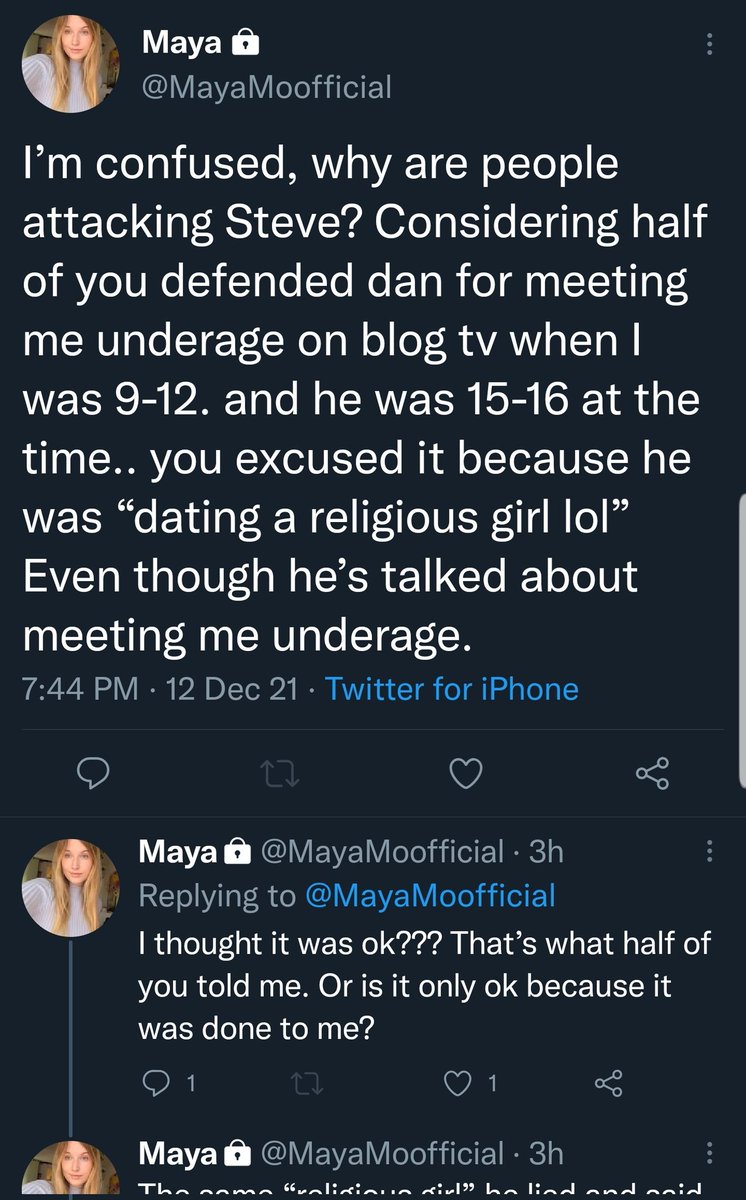
Task: Open three-dot menu on main tweet
Action: [x=710, y=45]
